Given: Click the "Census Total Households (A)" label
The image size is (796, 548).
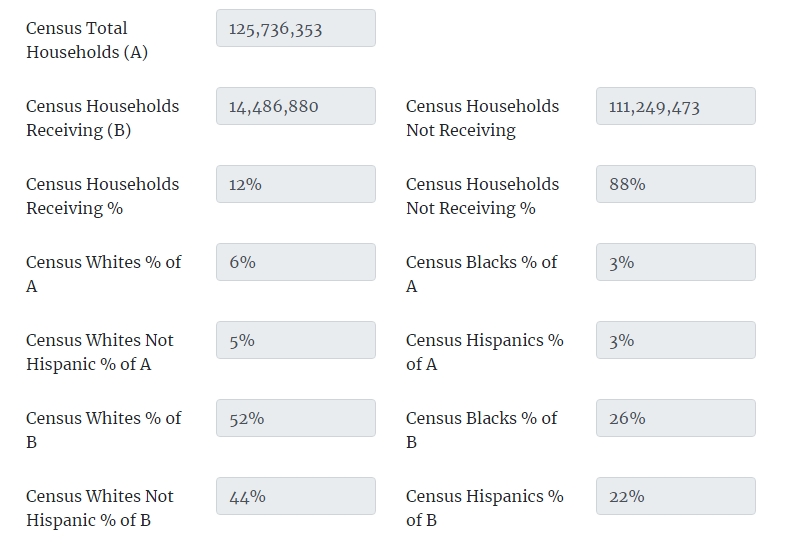Looking at the screenshot, I should (x=87, y=40).
